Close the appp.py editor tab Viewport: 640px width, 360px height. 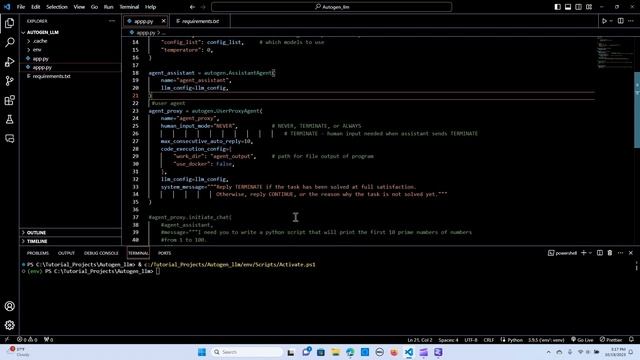pyautogui.click(x=163, y=21)
